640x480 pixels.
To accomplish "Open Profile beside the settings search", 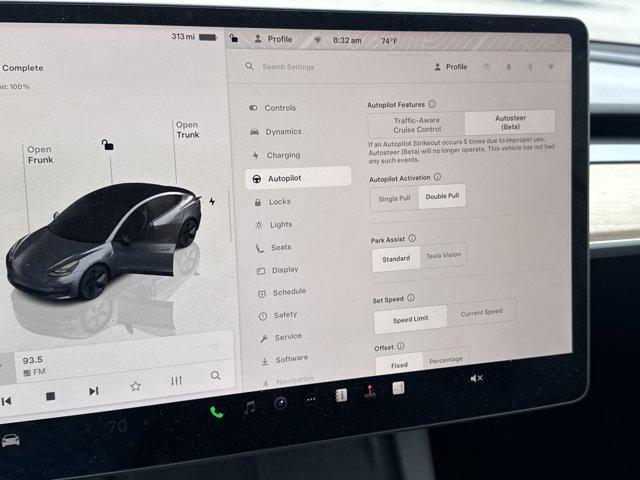I will pyautogui.click(x=451, y=67).
